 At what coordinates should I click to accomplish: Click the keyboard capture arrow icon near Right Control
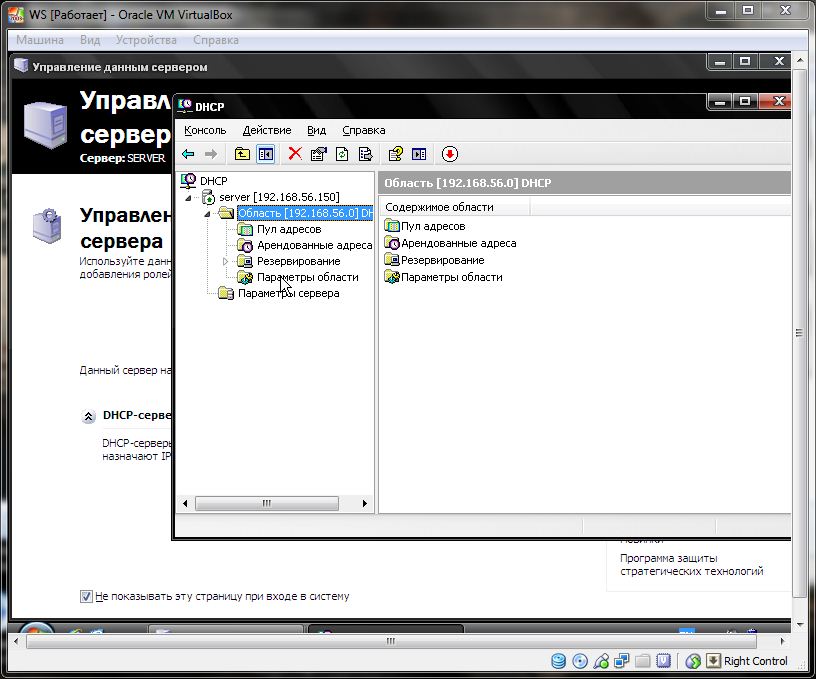pyautogui.click(x=713, y=661)
